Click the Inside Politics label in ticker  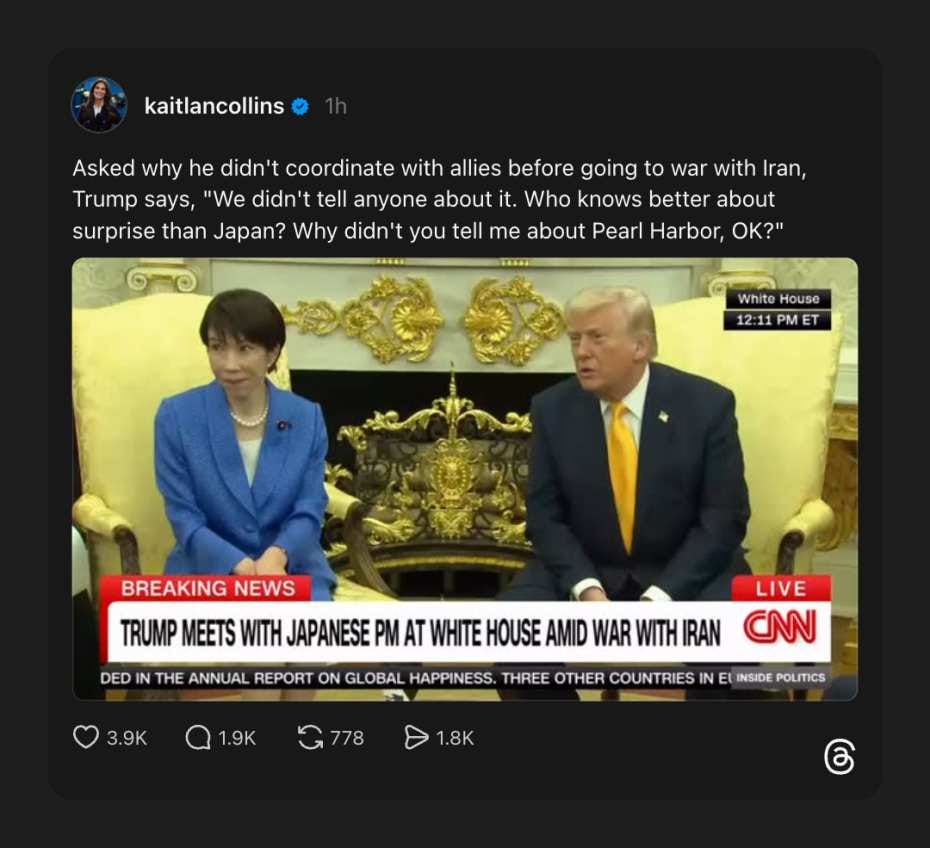(x=781, y=678)
